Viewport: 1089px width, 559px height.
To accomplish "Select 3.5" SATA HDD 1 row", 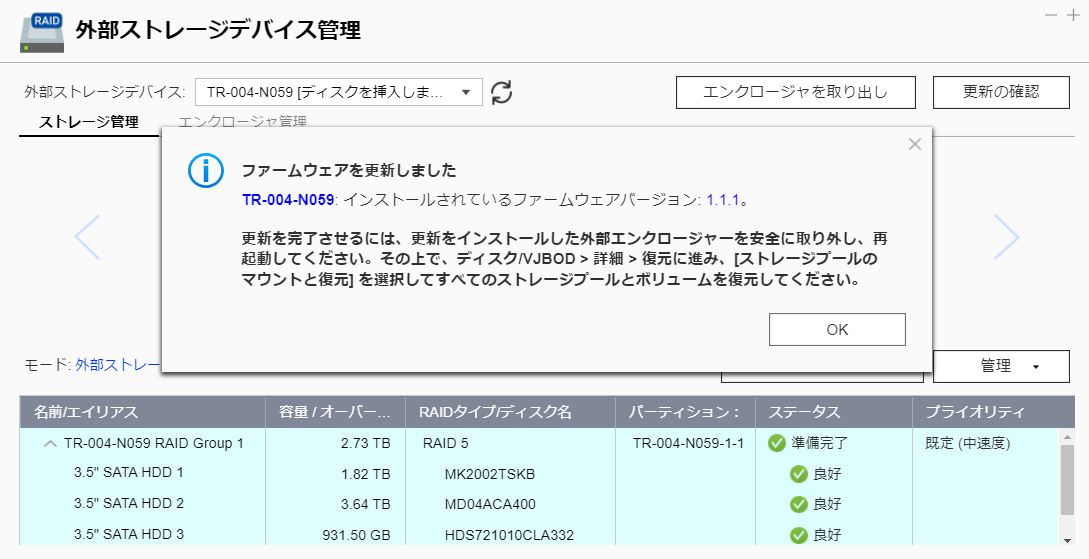I will tap(540, 474).
